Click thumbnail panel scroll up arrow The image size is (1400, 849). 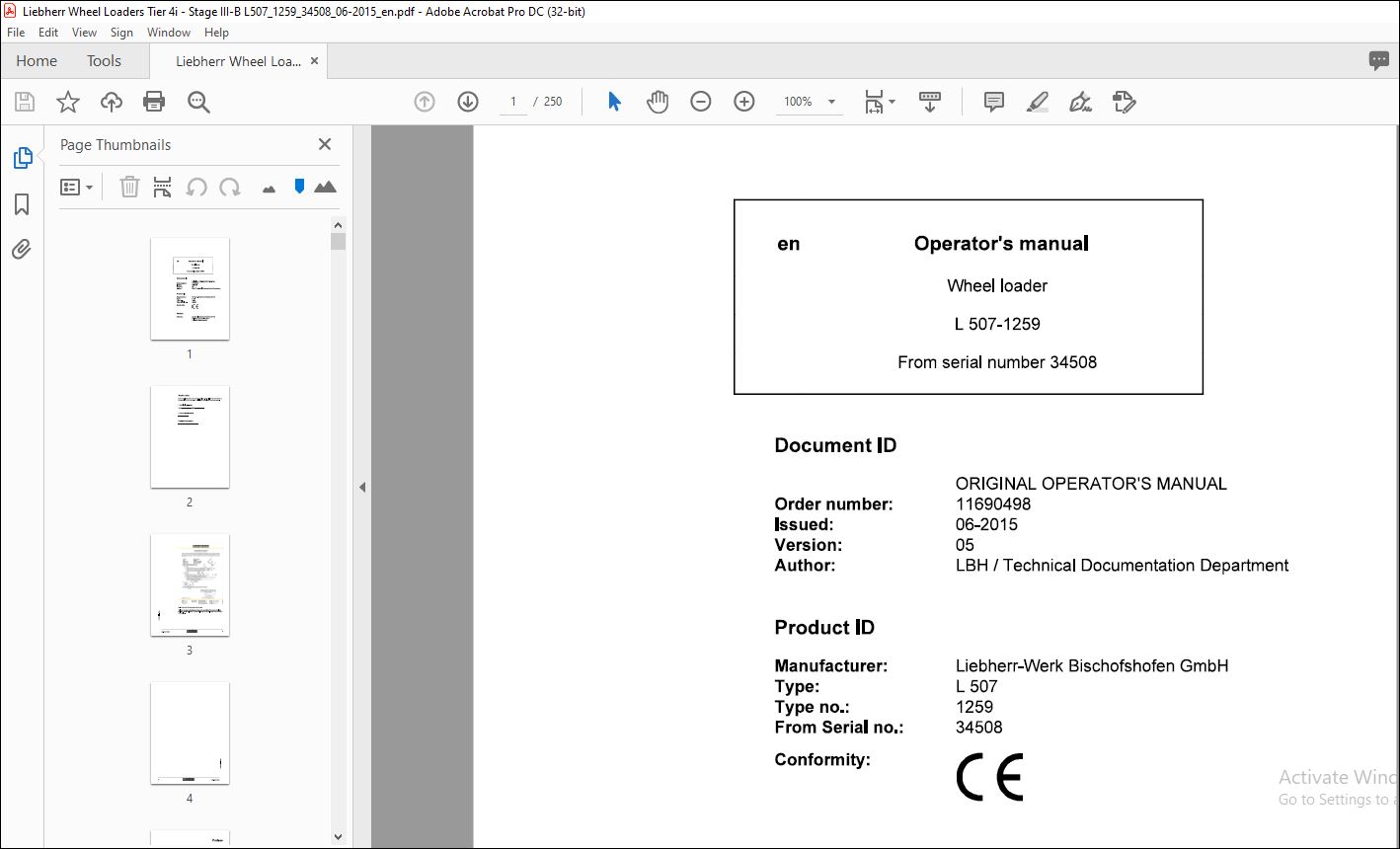pyautogui.click(x=338, y=224)
